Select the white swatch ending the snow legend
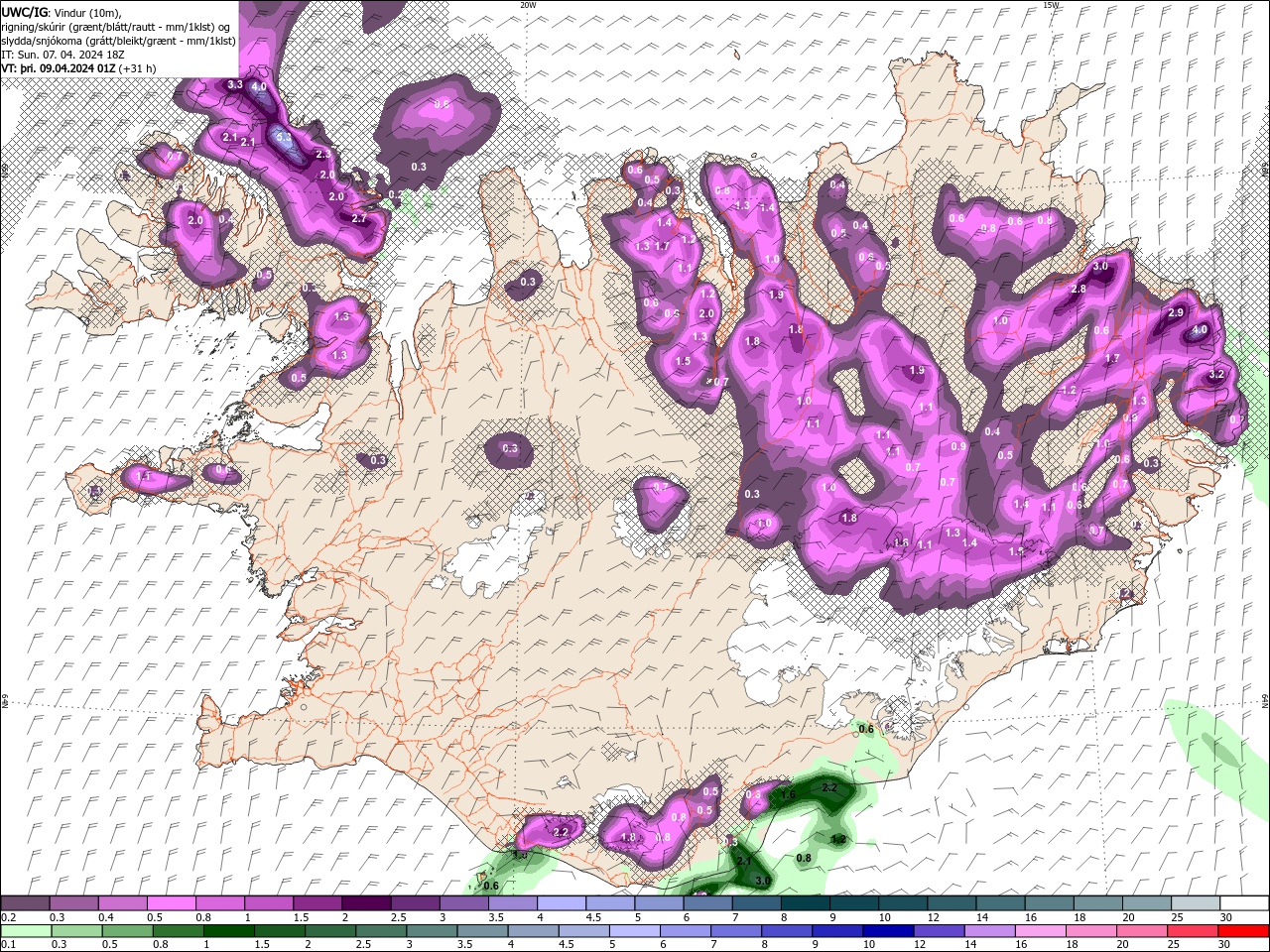 click(x=1244, y=903)
